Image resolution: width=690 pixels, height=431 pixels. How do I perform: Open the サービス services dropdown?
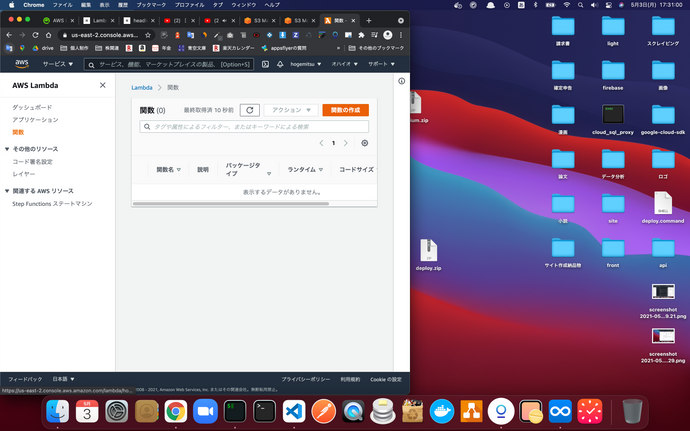pos(58,64)
